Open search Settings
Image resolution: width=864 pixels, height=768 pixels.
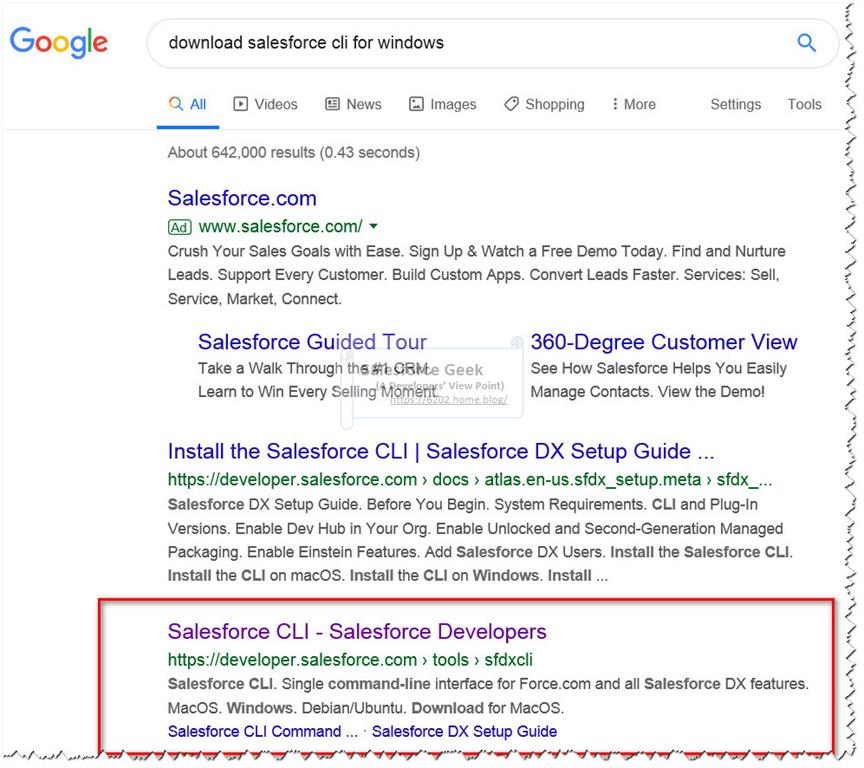[x=735, y=104]
